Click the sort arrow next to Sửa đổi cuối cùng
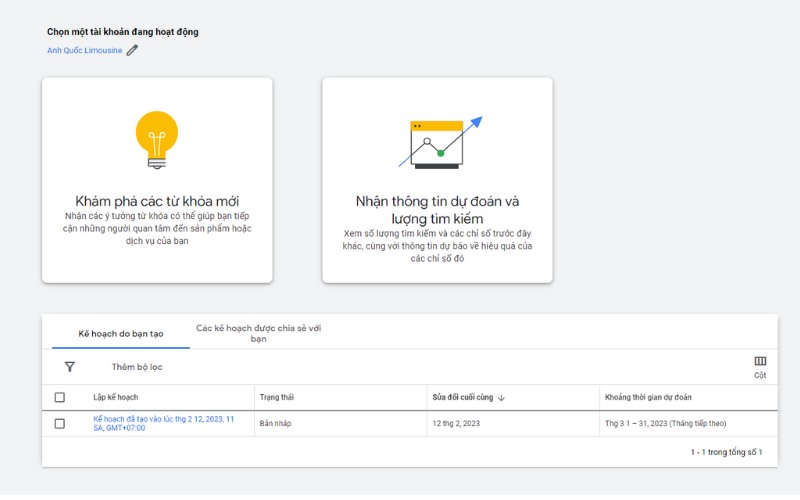The image size is (800, 500). click(501, 398)
